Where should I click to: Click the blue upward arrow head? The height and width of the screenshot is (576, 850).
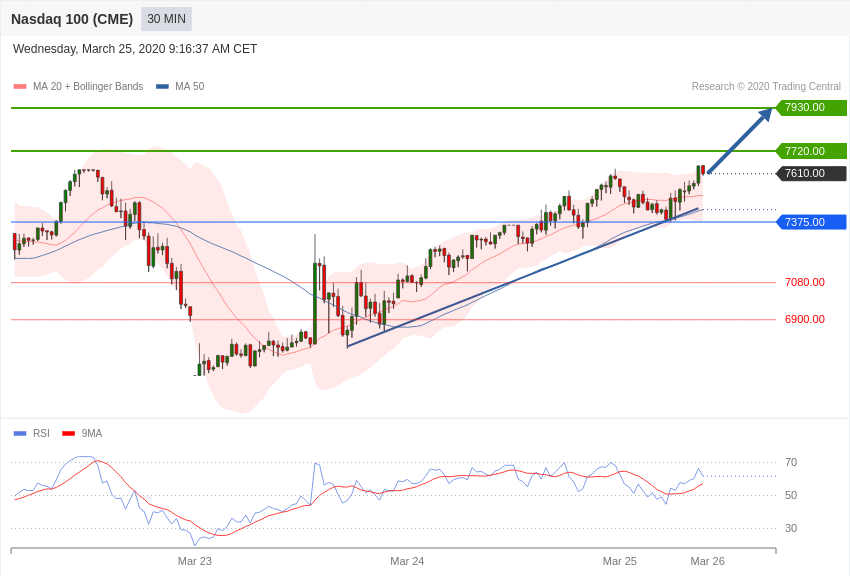(x=766, y=113)
